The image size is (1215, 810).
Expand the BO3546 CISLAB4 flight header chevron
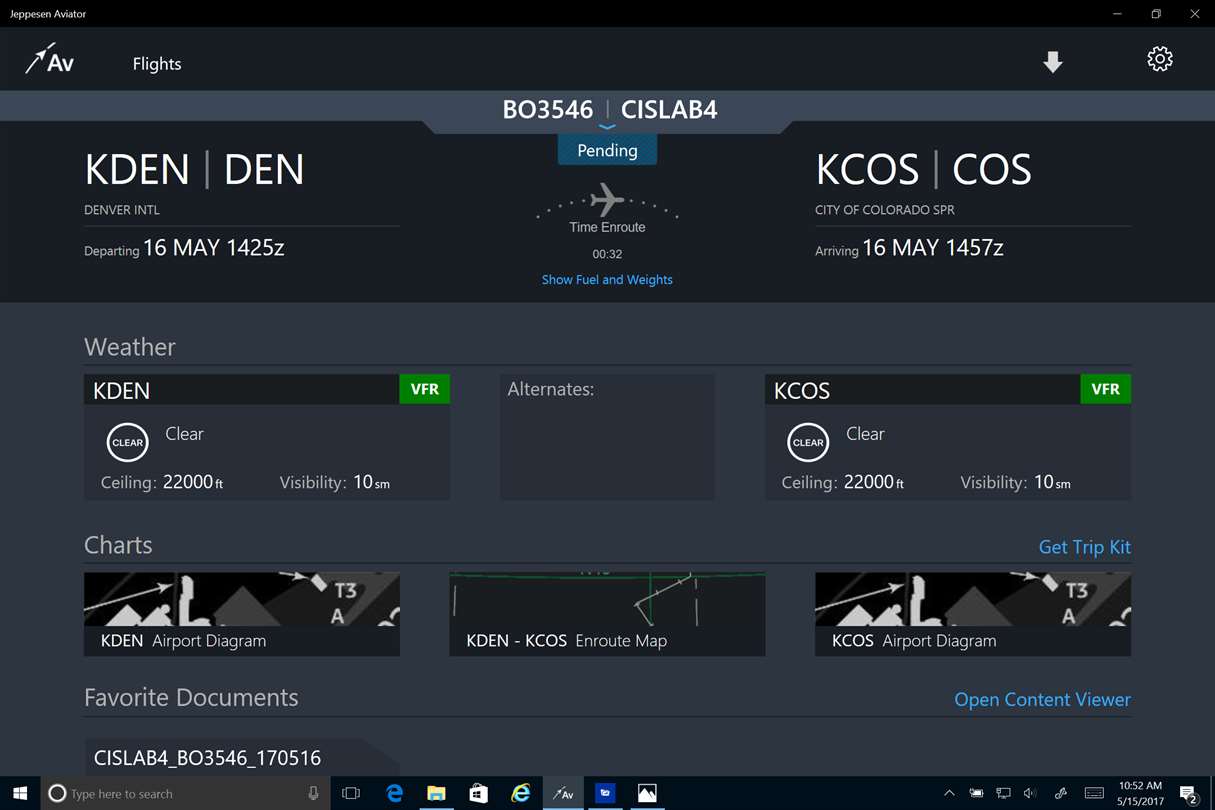click(607, 127)
